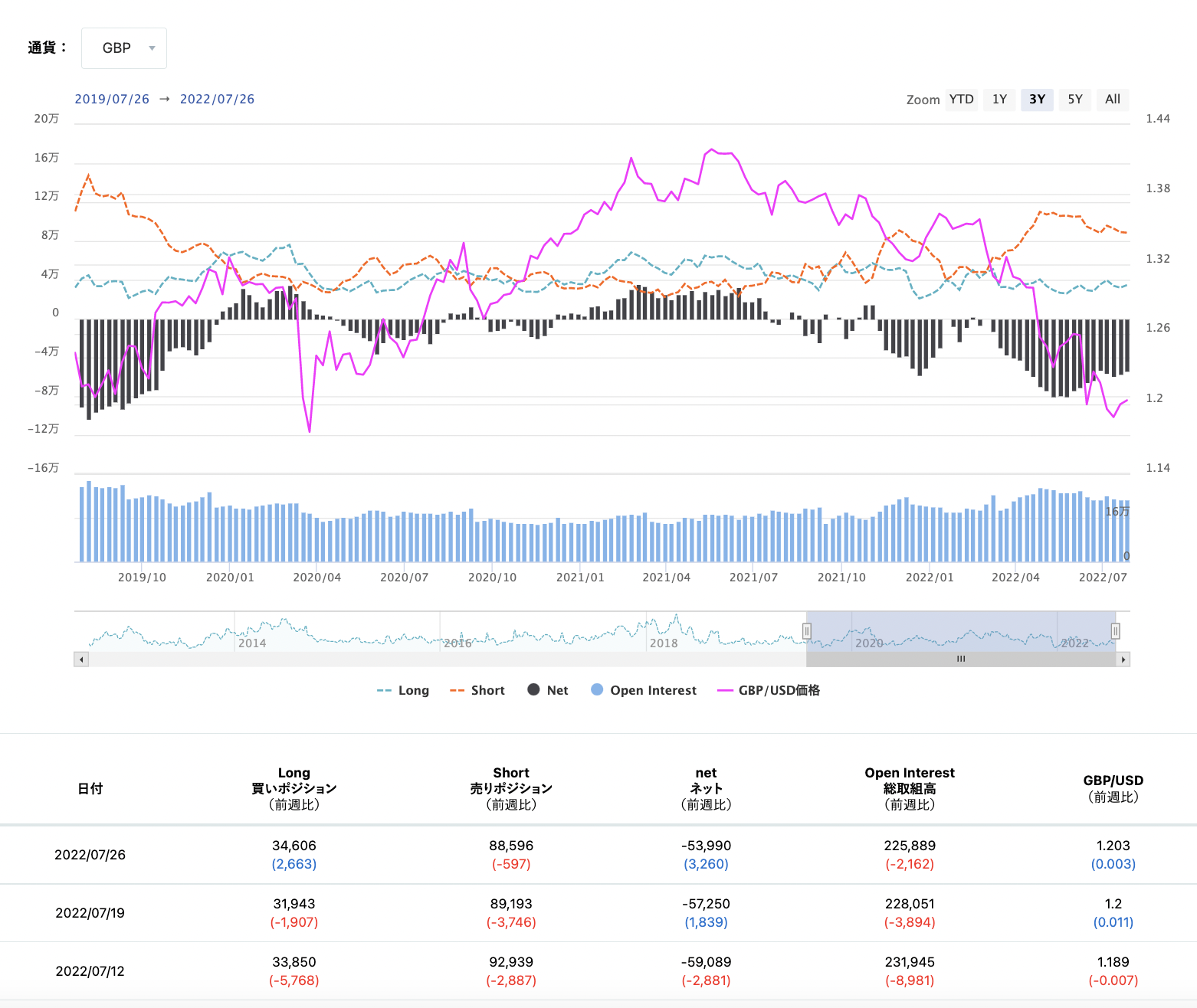Toggle the Open Interest legend item
The height and width of the screenshot is (1008, 1197).
tap(644, 690)
